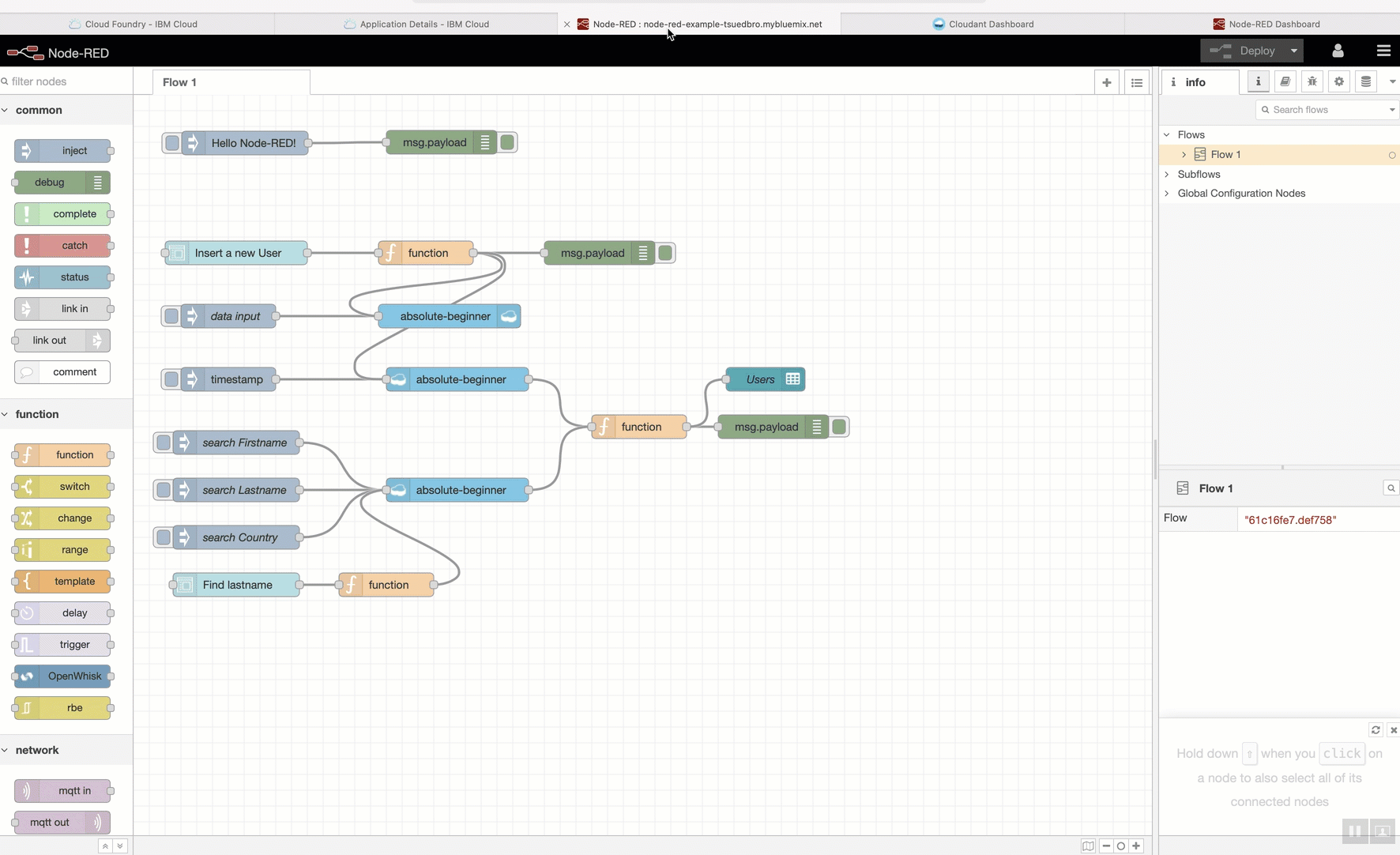This screenshot has height=855, width=1400.
Task: Trigger the Hello Node-RED! inject button
Action: pyautogui.click(x=171, y=142)
